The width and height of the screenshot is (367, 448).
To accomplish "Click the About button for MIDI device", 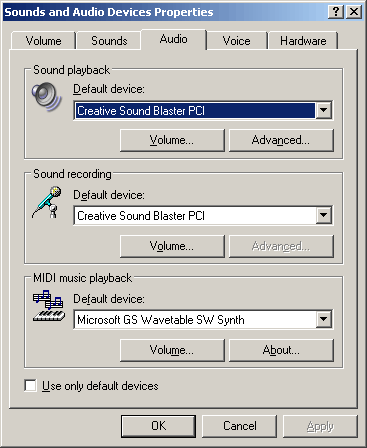I will [281, 350].
